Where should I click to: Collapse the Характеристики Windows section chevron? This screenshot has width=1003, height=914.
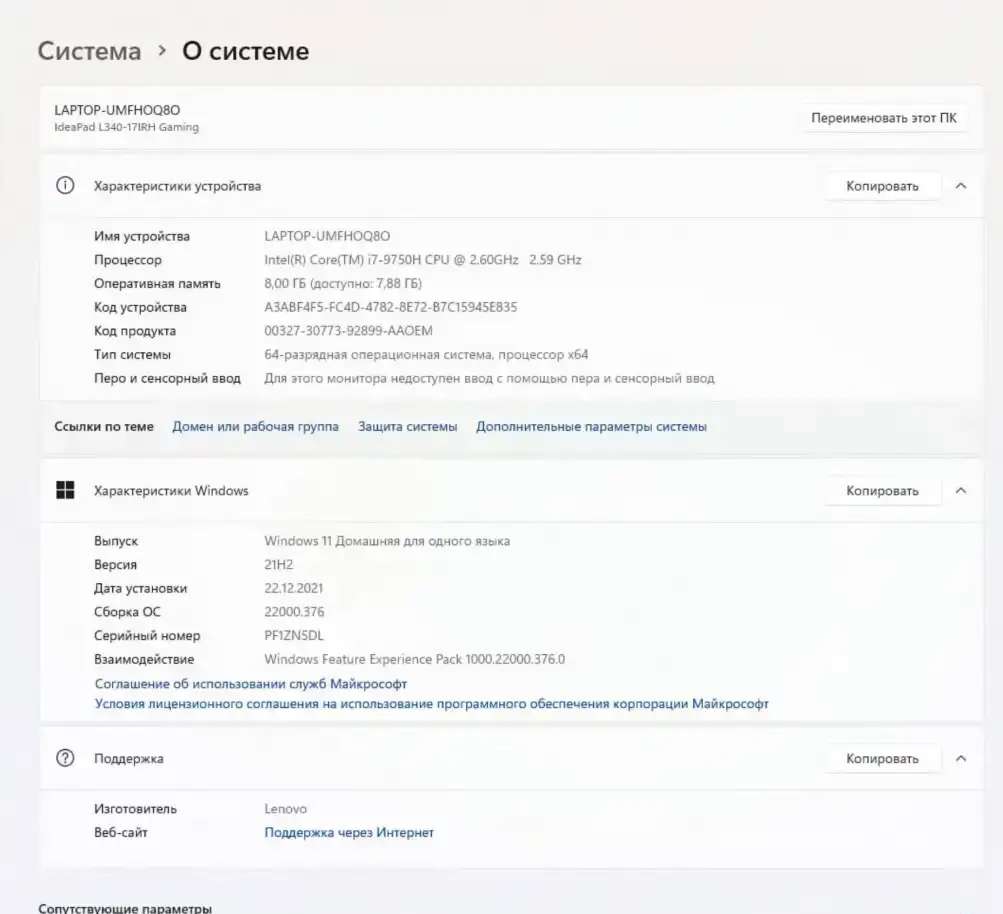click(x=961, y=491)
